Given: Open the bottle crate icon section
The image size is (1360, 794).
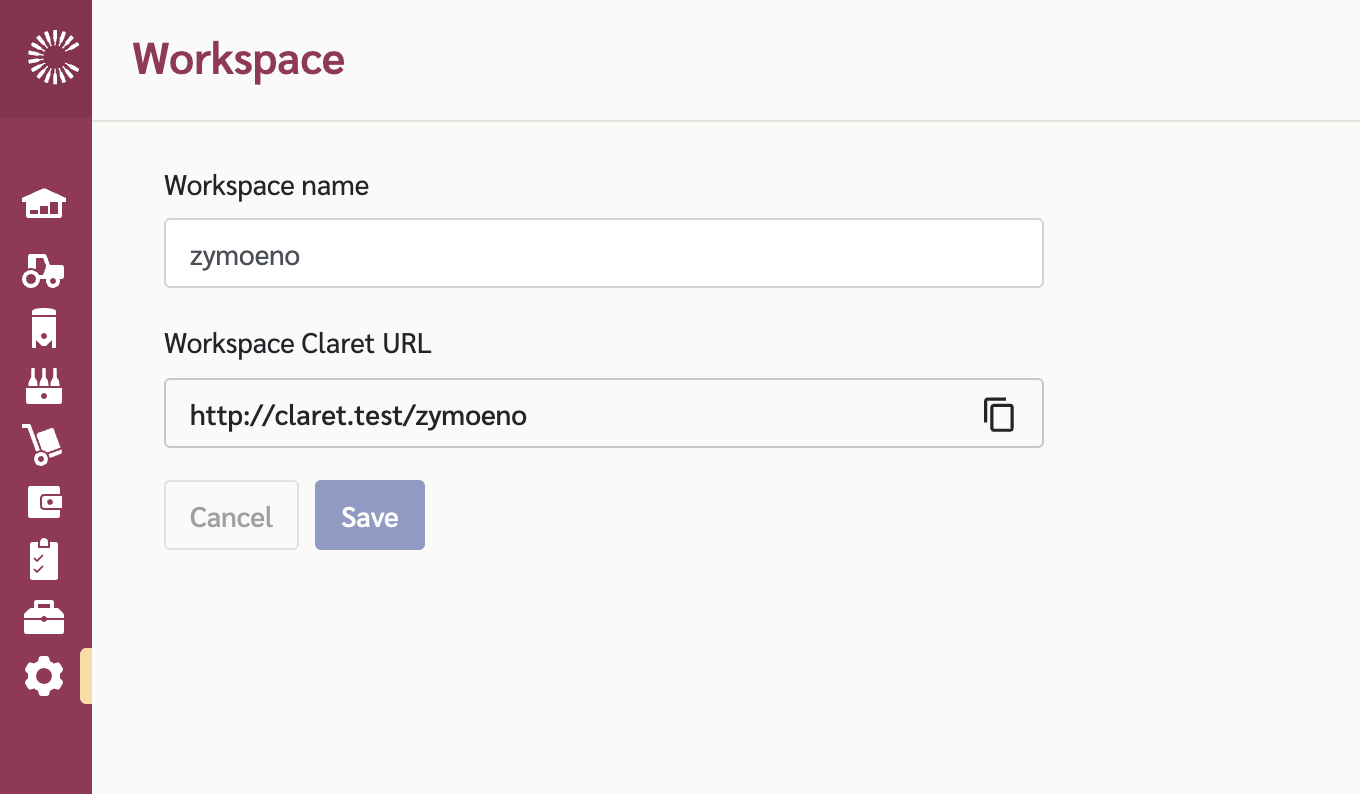Looking at the screenshot, I should [44, 386].
